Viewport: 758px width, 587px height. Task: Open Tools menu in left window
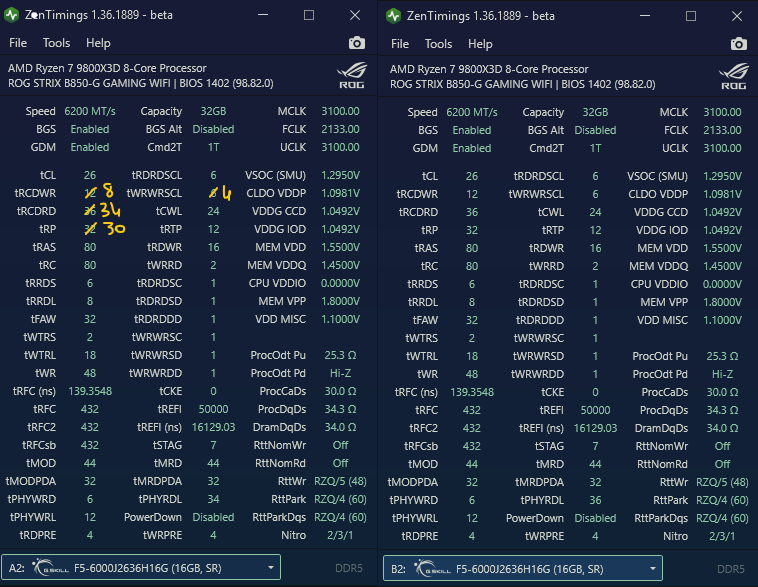pyautogui.click(x=57, y=43)
